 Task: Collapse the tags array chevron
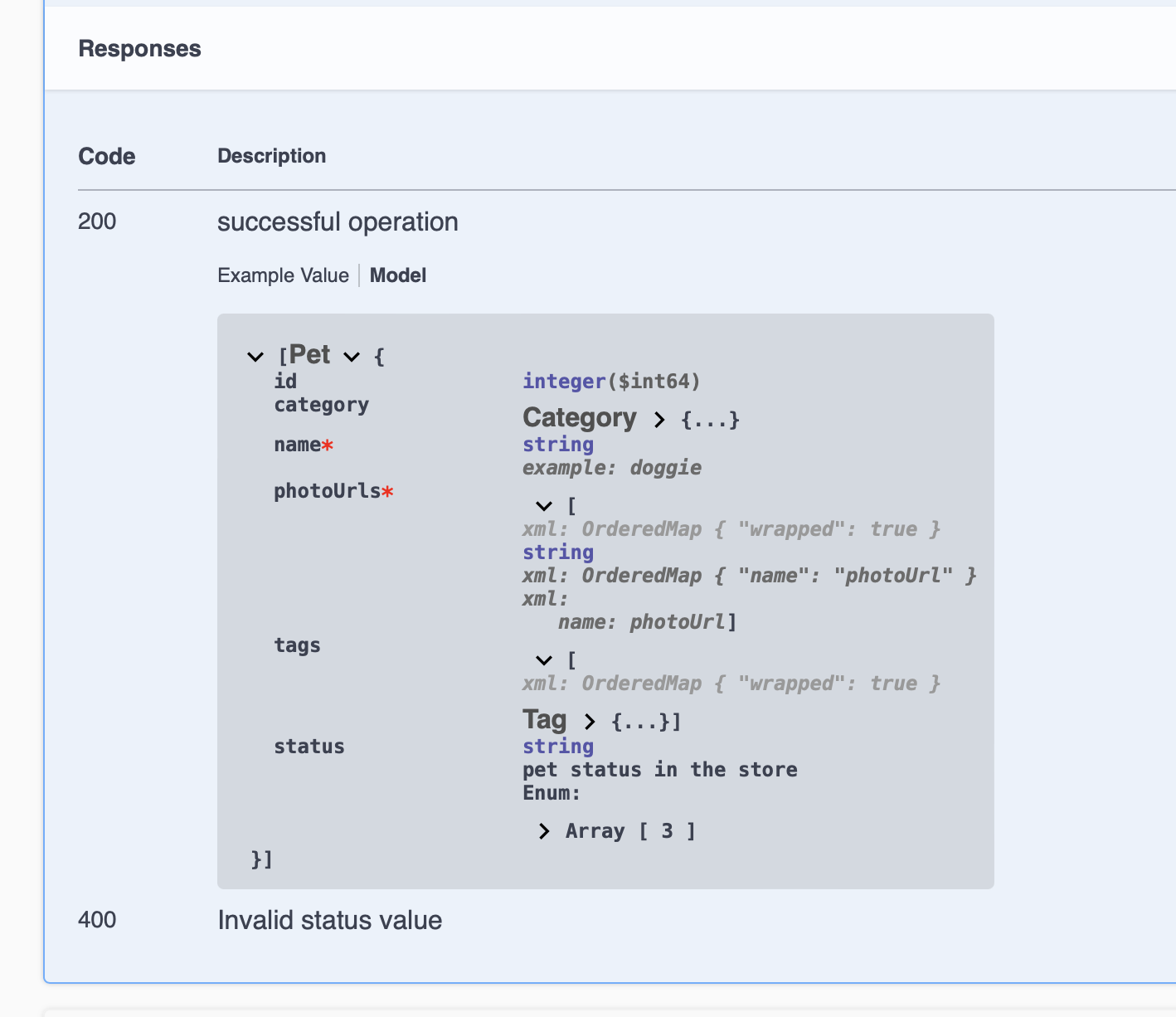click(544, 660)
